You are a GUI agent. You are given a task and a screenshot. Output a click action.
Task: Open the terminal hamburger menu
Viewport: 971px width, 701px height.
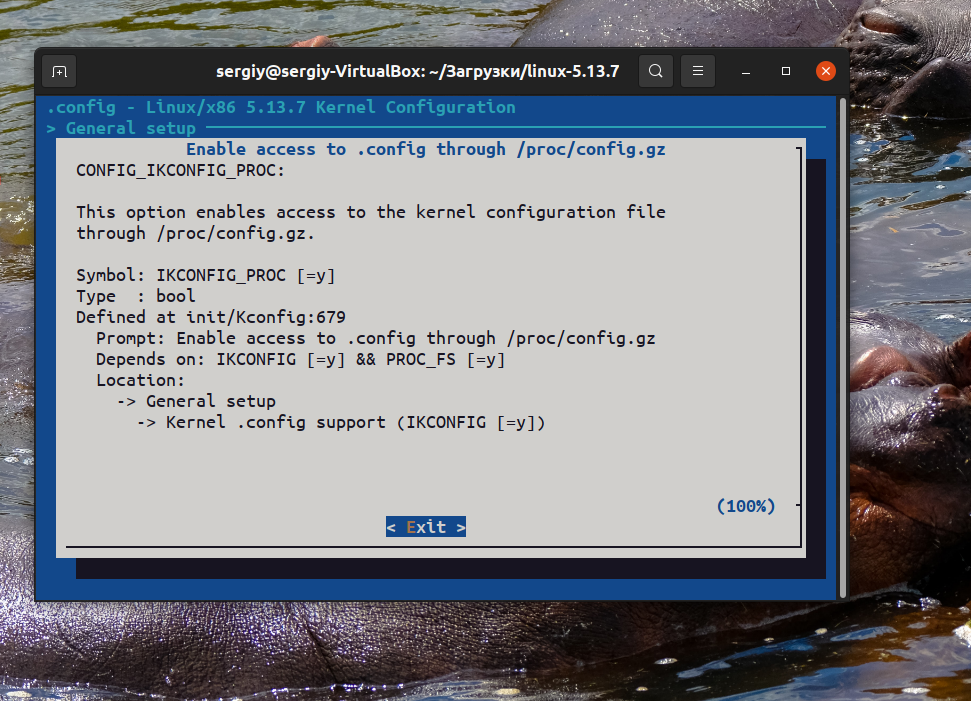698,71
